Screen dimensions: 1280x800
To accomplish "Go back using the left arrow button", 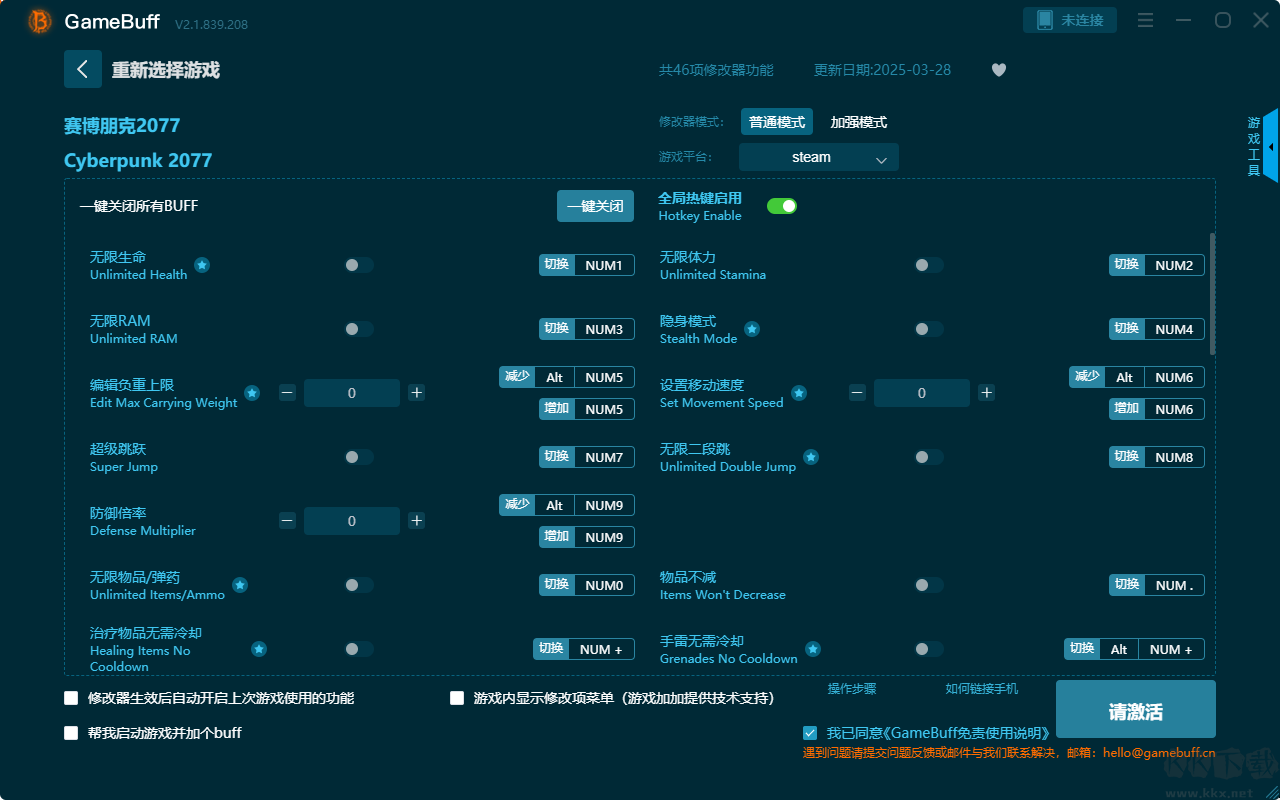I will point(83,69).
